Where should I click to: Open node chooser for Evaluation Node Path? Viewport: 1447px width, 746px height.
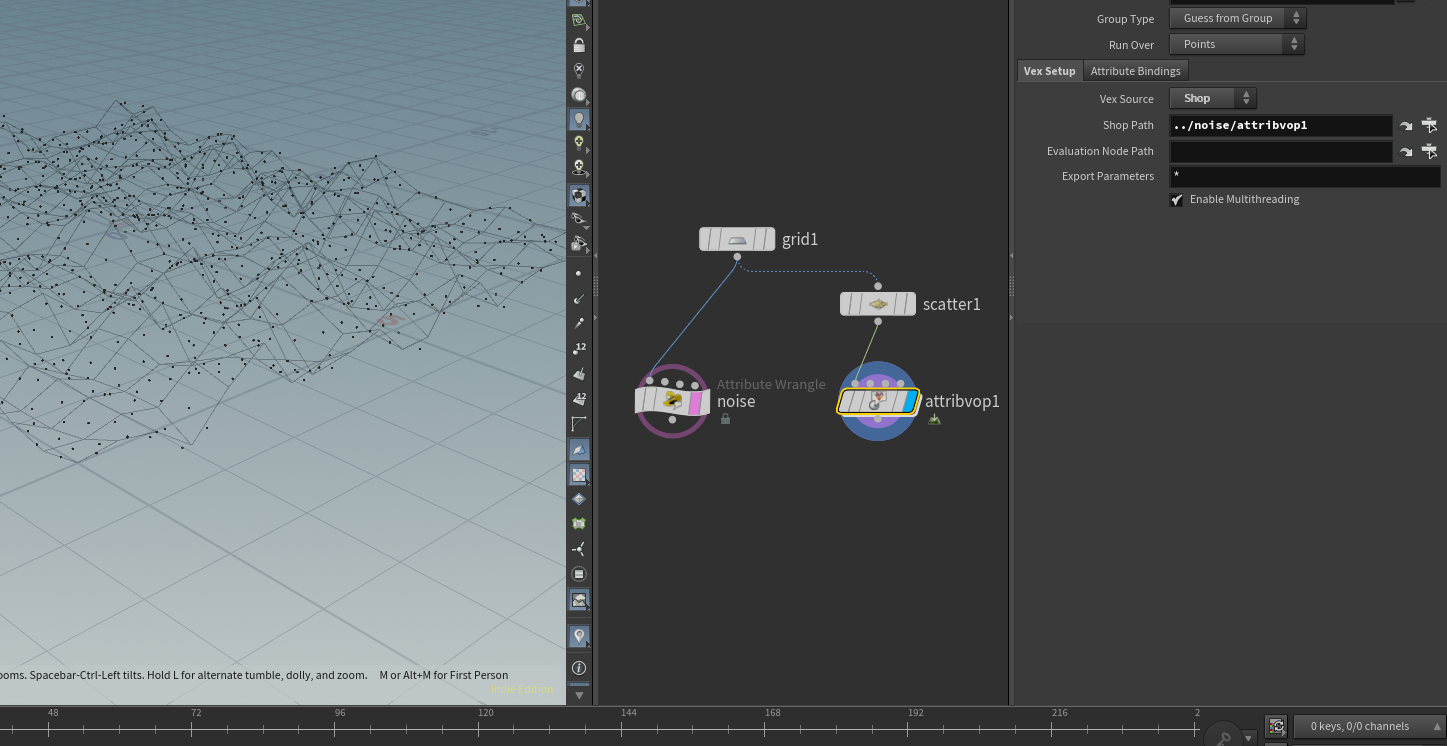[x=1429, y=151]
